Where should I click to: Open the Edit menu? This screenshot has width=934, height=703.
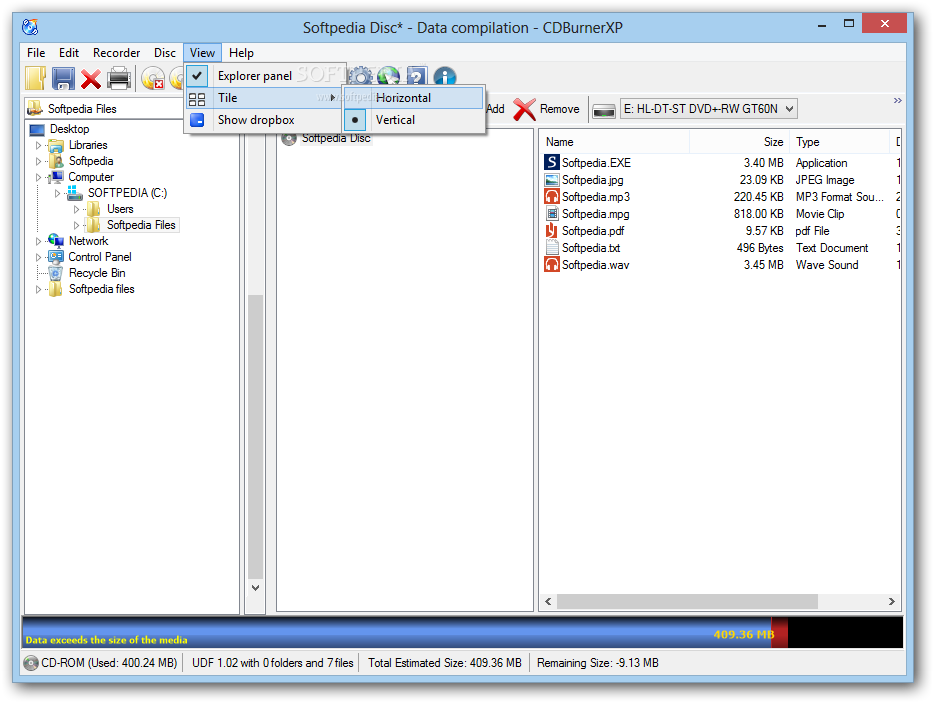pyautogui.click(x=69, y=52)
